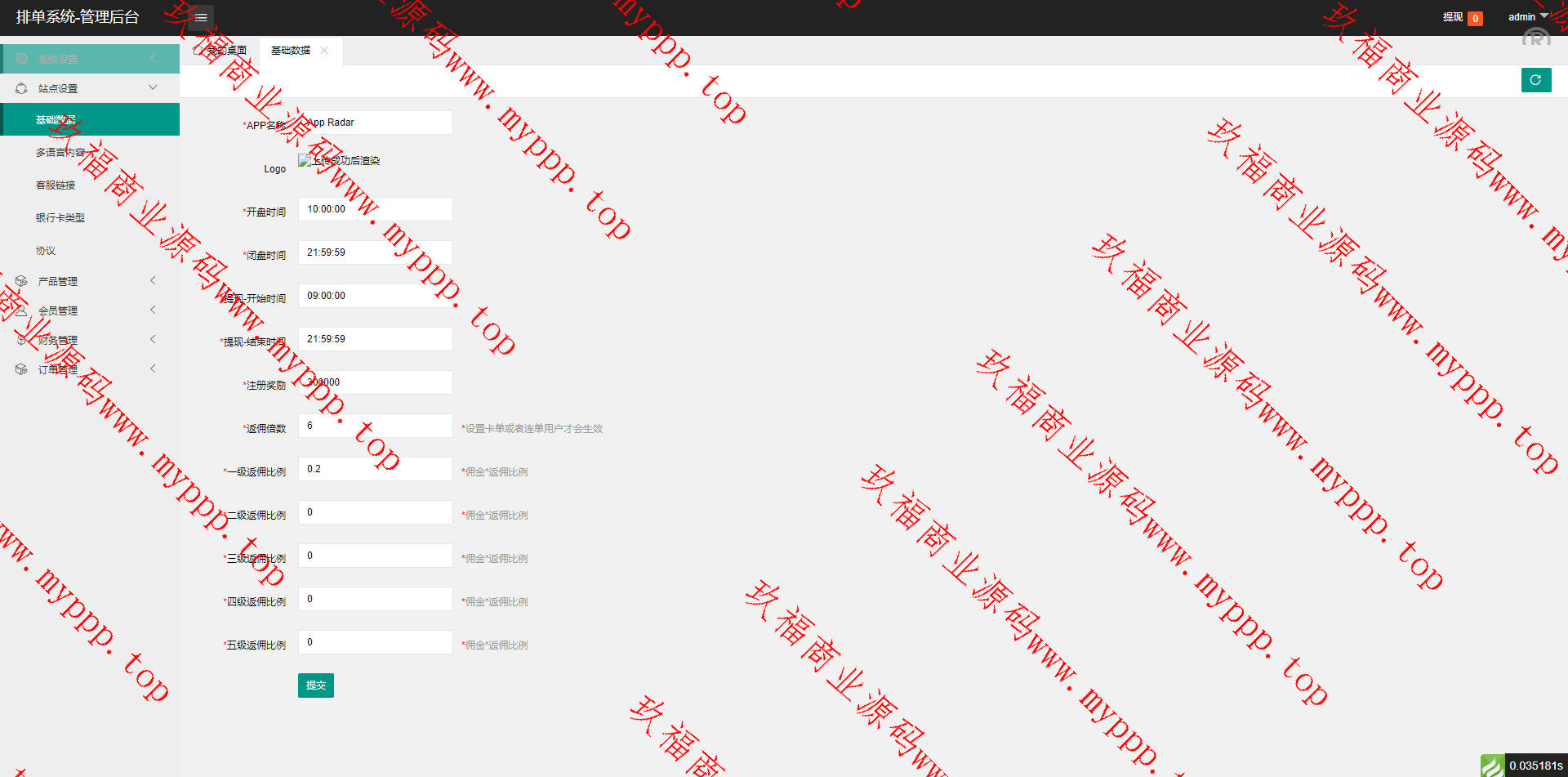
Task: Click the 产品管理 box icon
Action: pyautogui.click(x=22, y=281)
